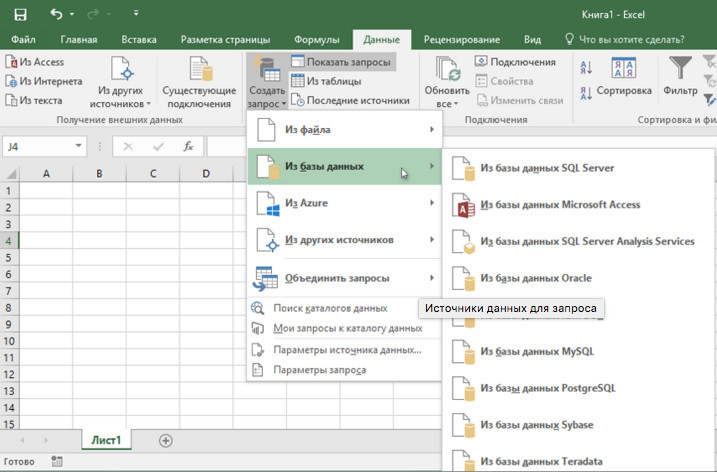Click the Name Box showing J4

point(40,146)
